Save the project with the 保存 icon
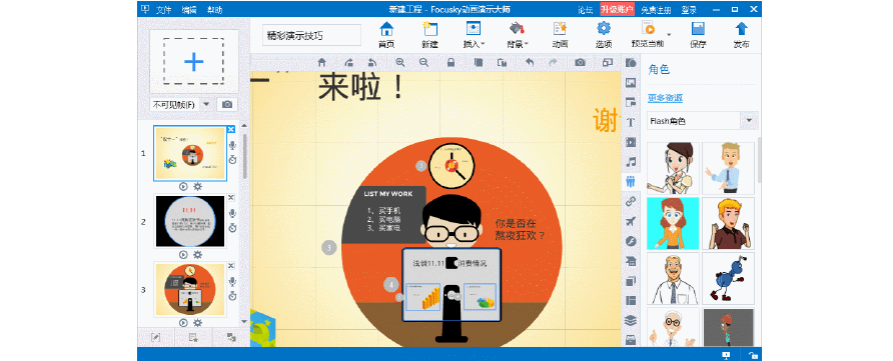This screenshot has width=893, height=361. tap(698, 35)
